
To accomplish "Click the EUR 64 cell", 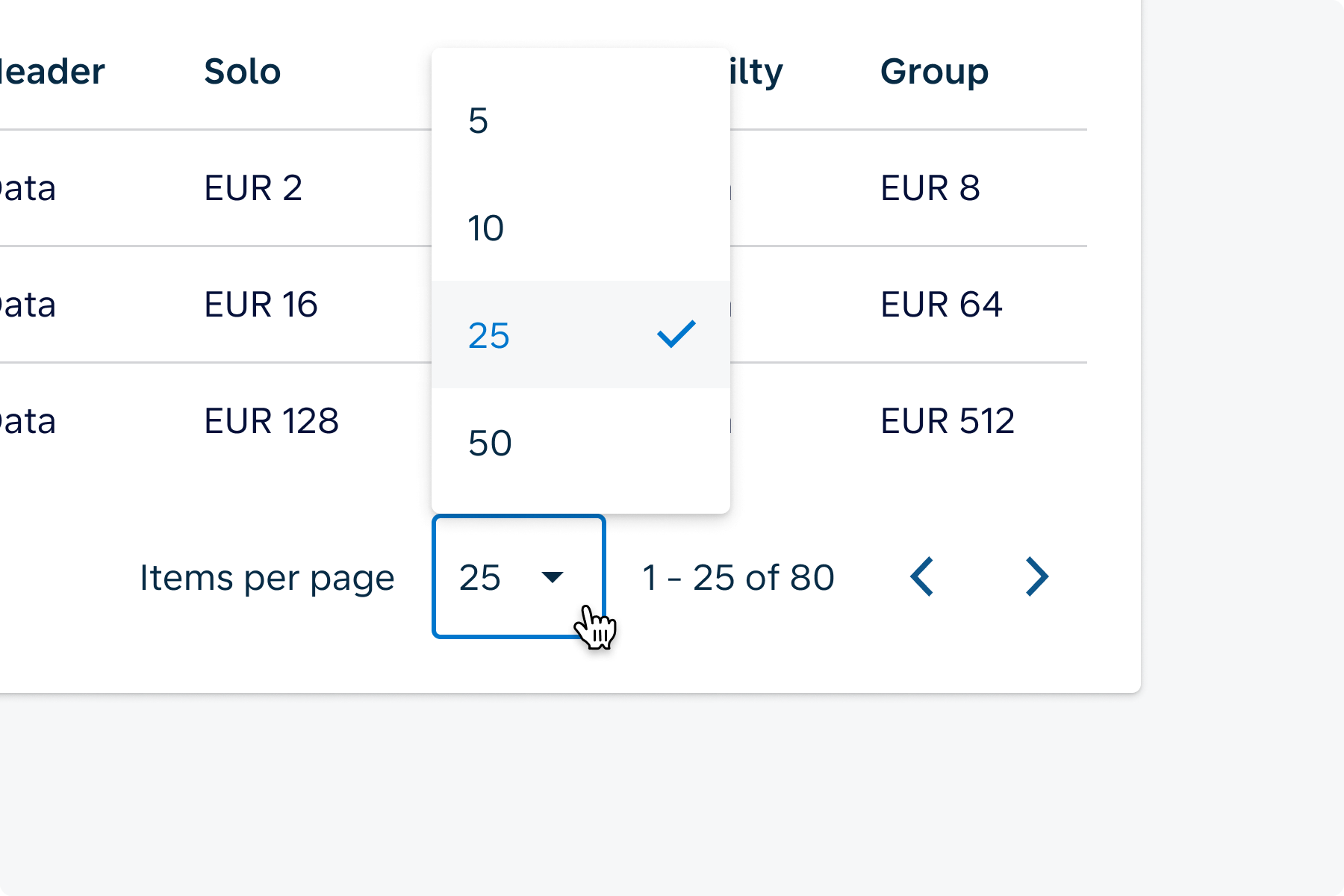I will (941, 305).
